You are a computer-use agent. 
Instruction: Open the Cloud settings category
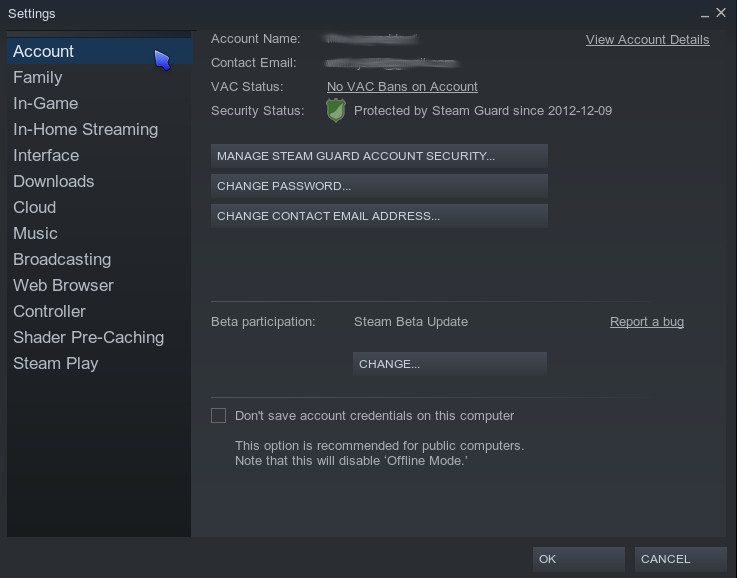coord(100,207)
